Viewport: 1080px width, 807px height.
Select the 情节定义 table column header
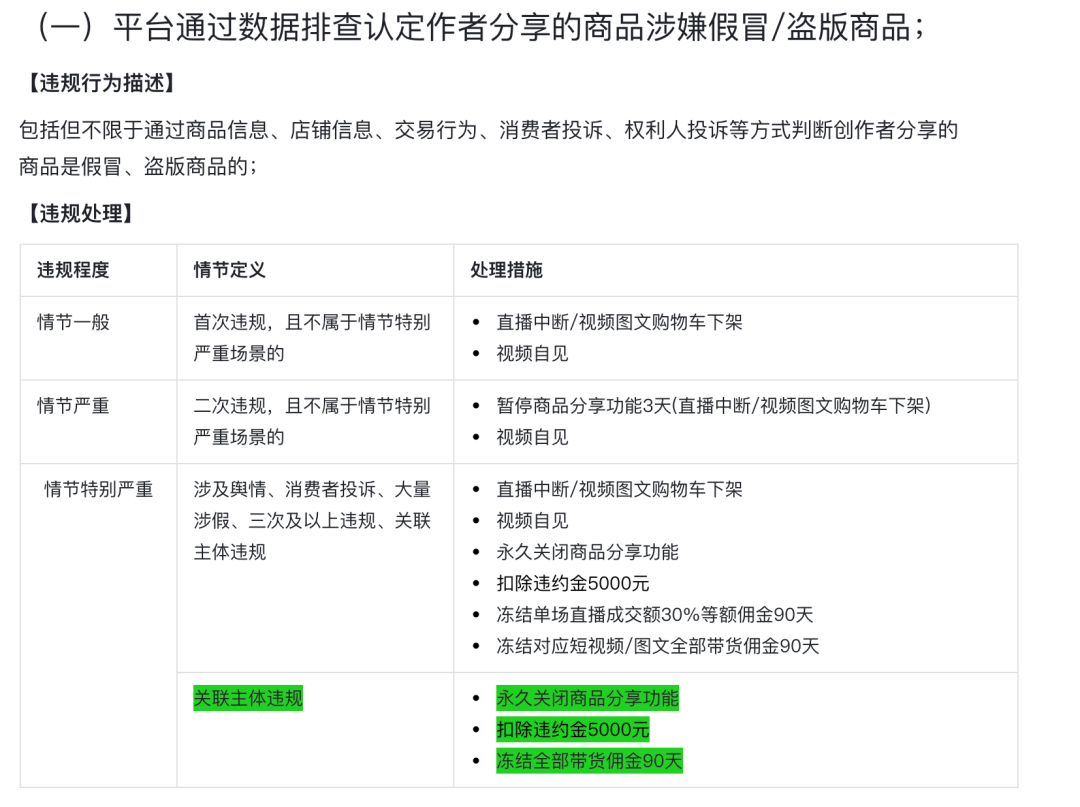pos(230,270)
